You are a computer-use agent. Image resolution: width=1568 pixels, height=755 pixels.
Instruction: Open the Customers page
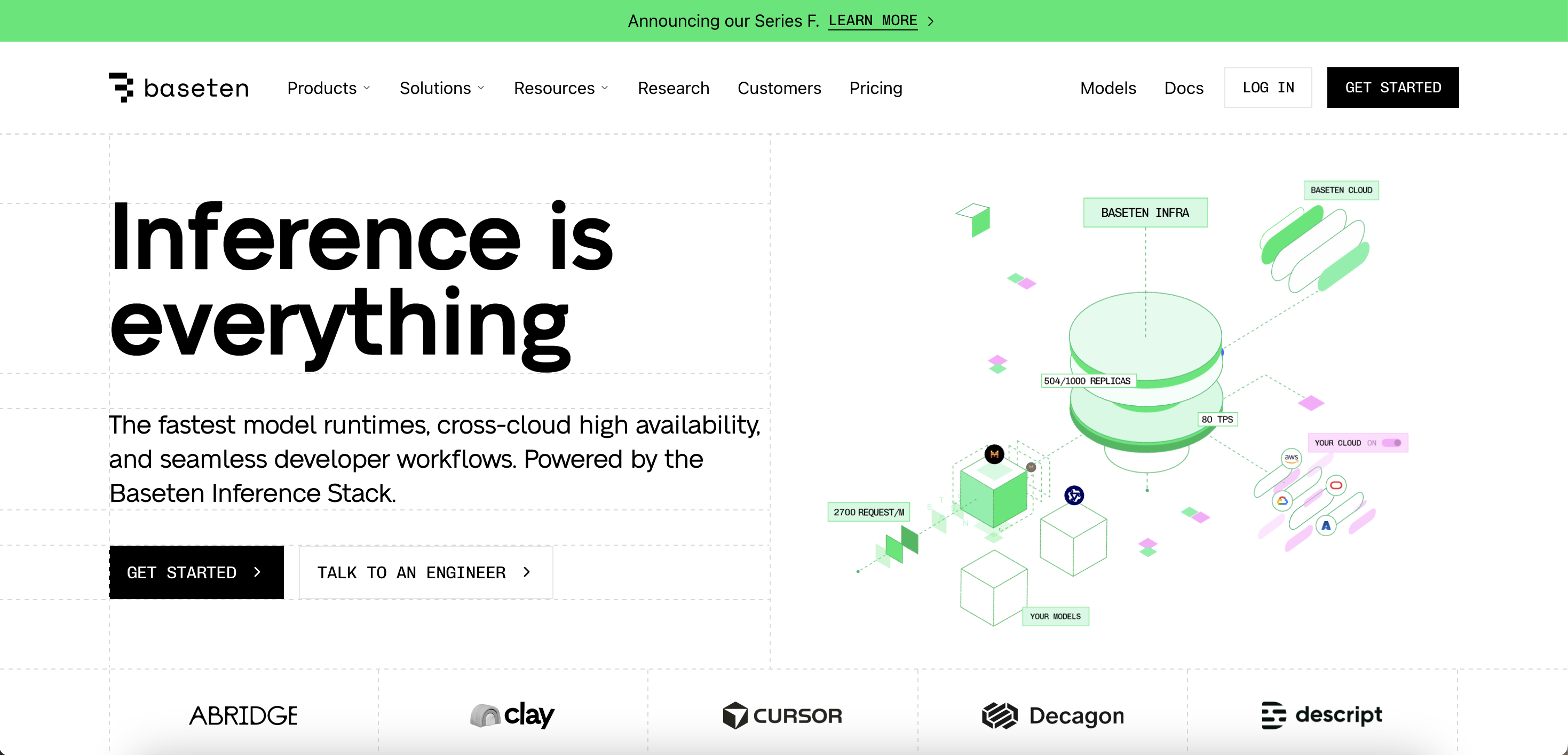pyautogui.click(x=779, y=88)
